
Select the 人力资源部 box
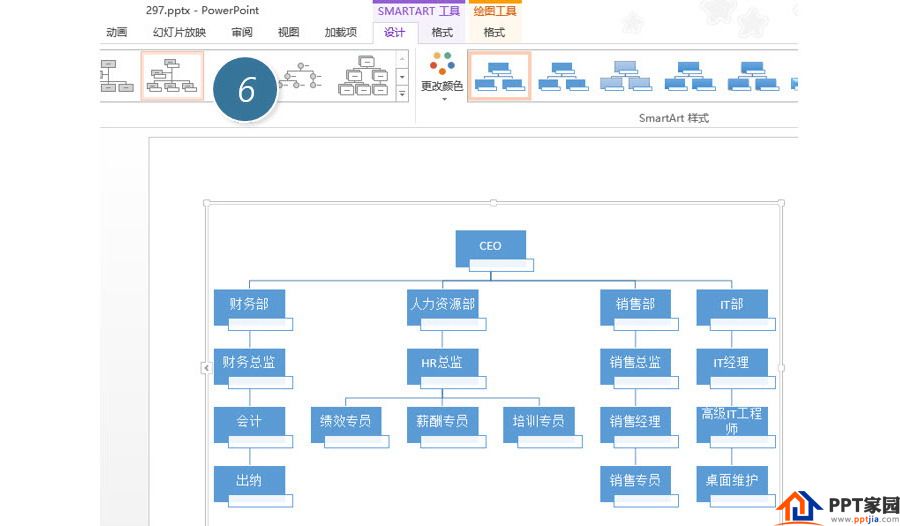tap(443, 307)
